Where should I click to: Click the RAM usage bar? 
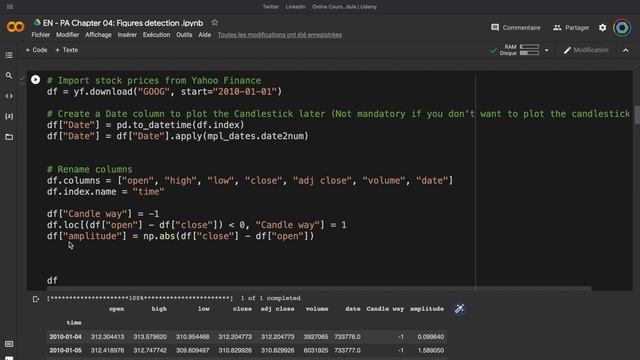[x=529, y=47]
